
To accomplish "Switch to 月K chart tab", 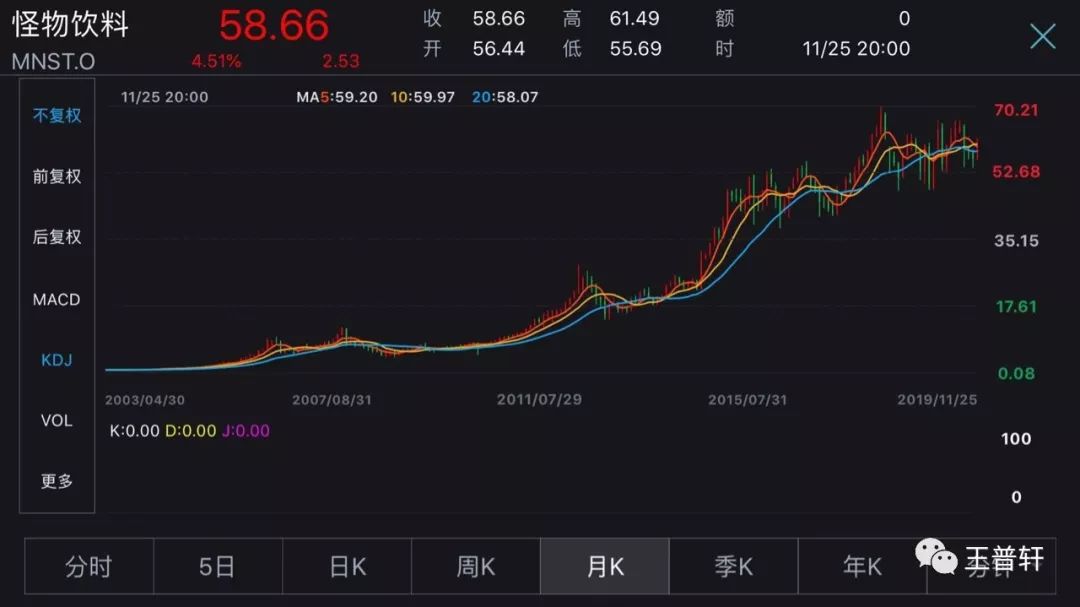I will 605,566.
